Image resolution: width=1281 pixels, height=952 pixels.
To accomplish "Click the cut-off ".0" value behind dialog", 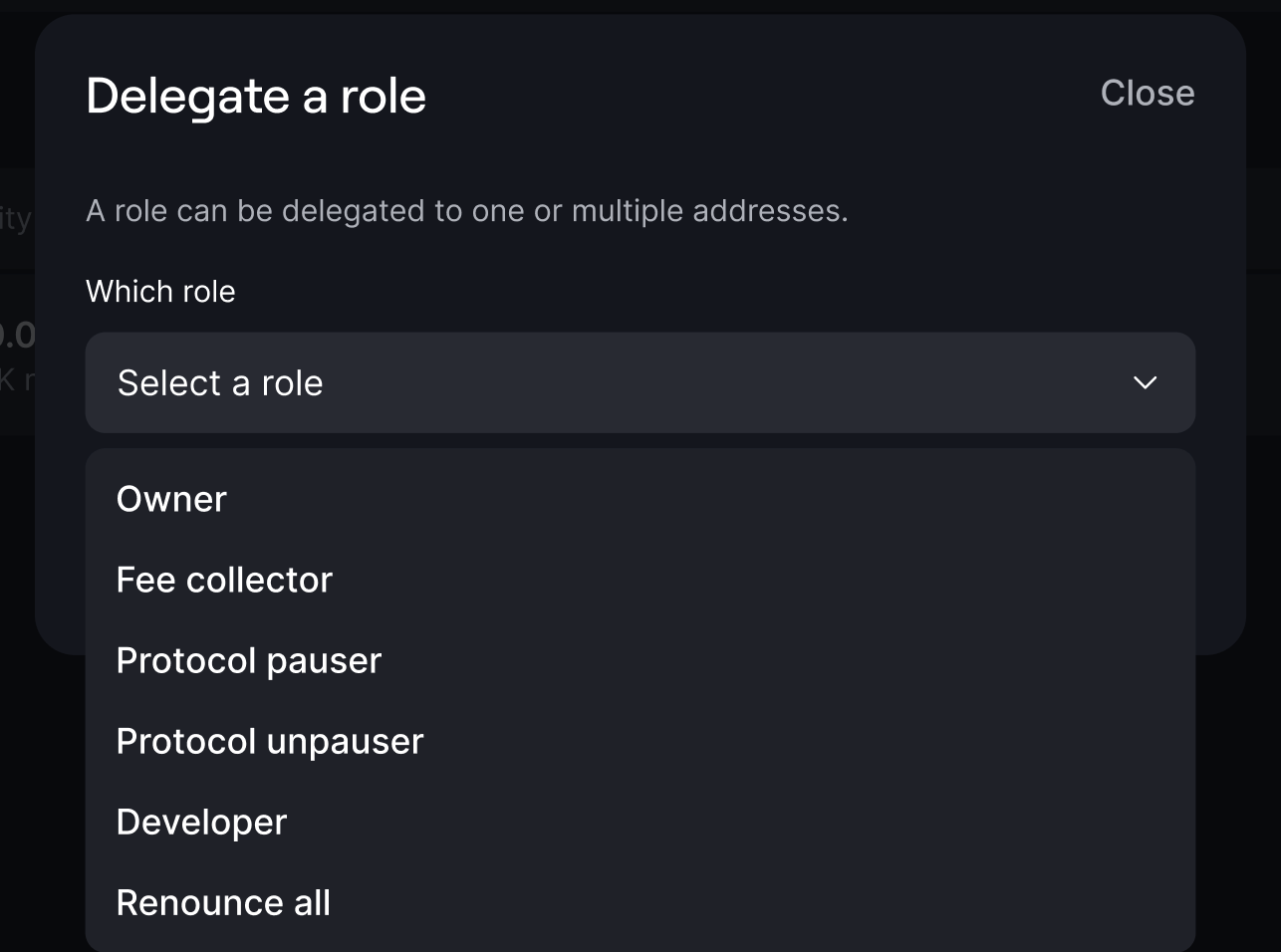I will coord(17,335).
